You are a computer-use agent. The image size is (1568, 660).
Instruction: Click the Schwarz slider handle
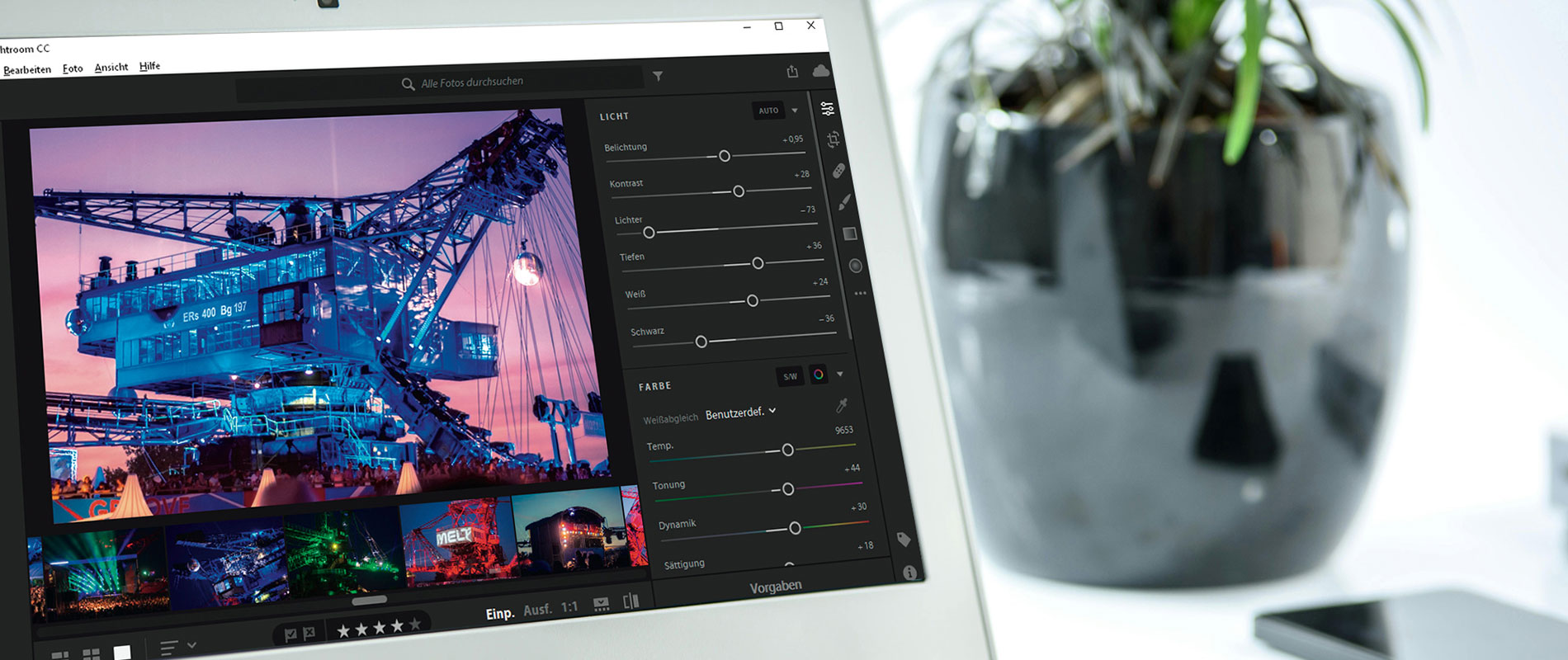[701, 342]
